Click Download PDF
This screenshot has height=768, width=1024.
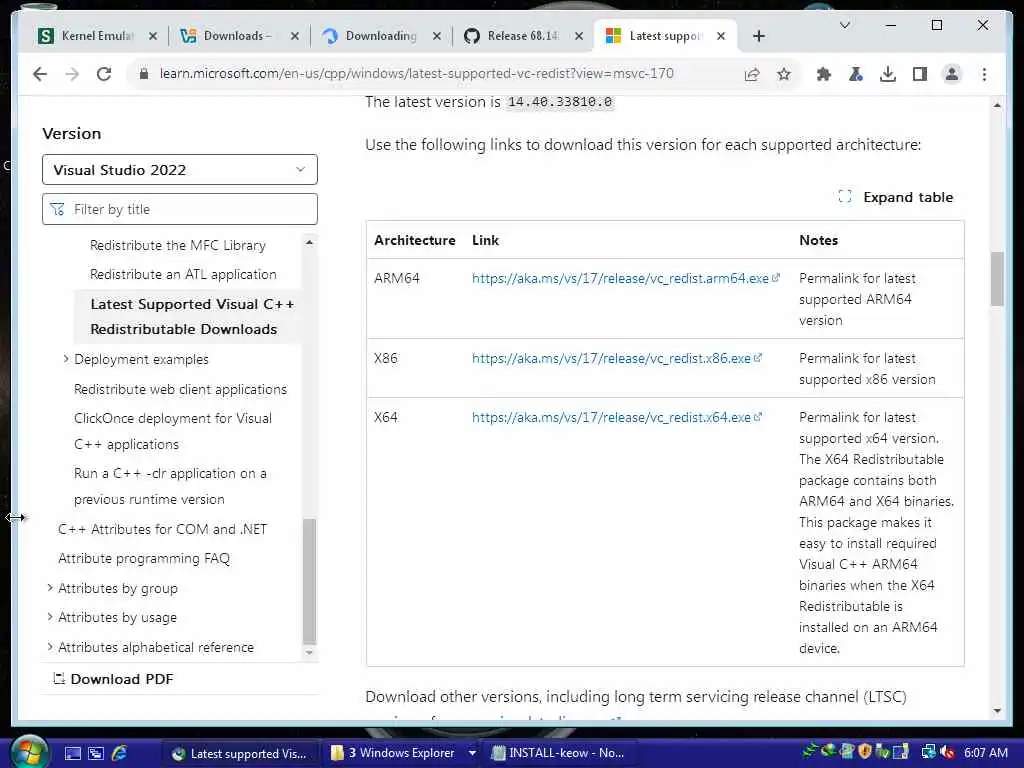(x=114, y=679)
